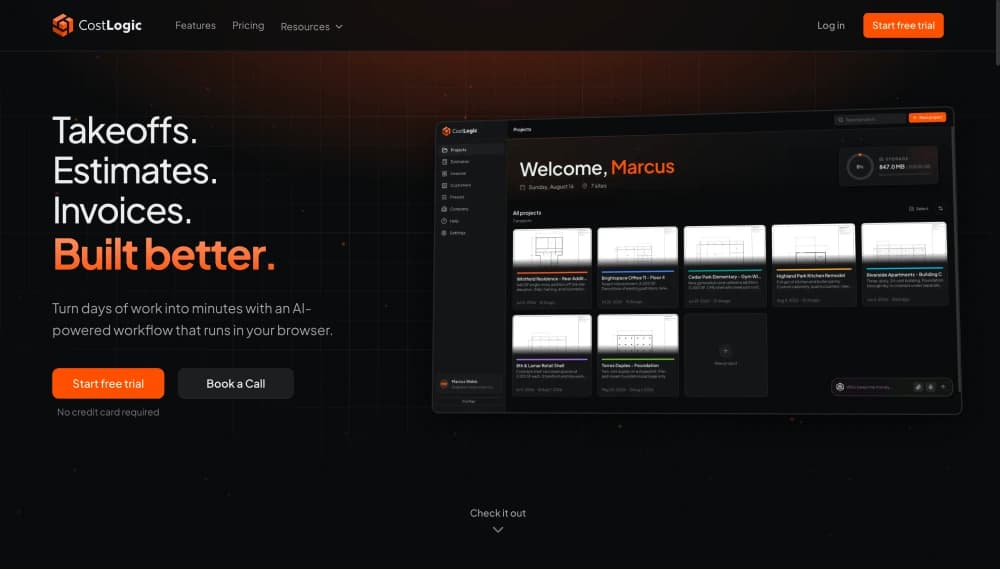This screenshot has width=1000, height=569.
Task: Click Start free trial in header
Action: pyautogui.click(x=903, y=26)
